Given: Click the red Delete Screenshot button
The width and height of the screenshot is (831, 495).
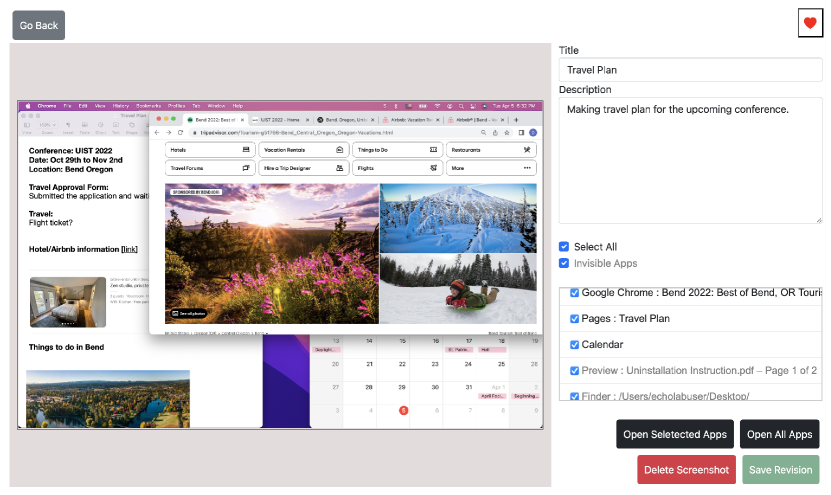Looking at the screenshot, I should pos(686,470).
